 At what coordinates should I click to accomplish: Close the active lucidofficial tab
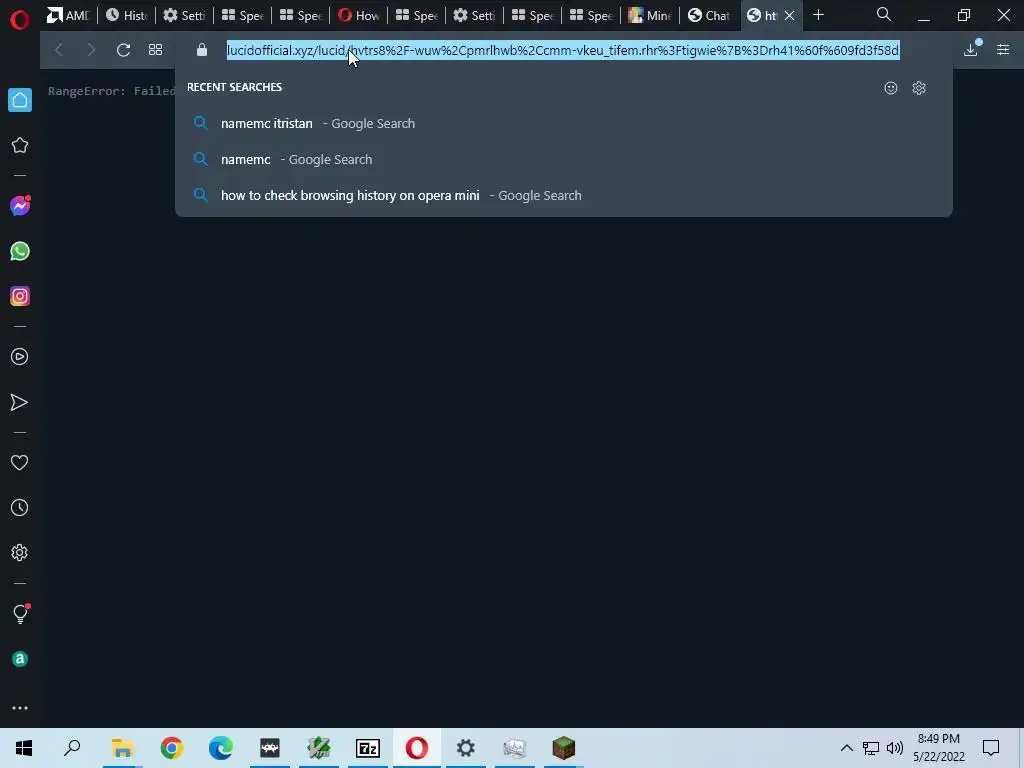point(790,15)
